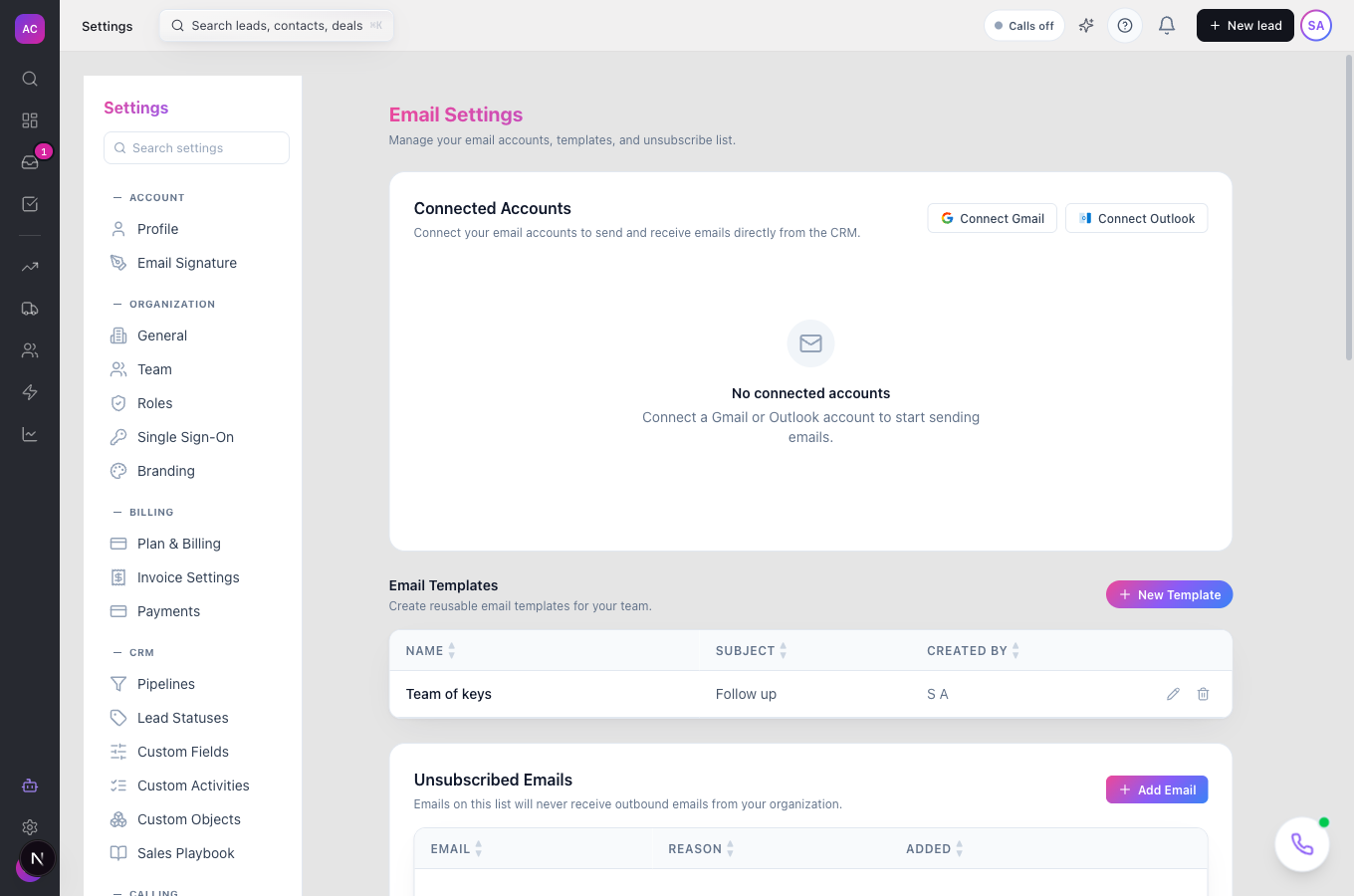Open the contacts people icon in left rail
This screenshot has width=1354, height=896.
[x=30, y=350]
